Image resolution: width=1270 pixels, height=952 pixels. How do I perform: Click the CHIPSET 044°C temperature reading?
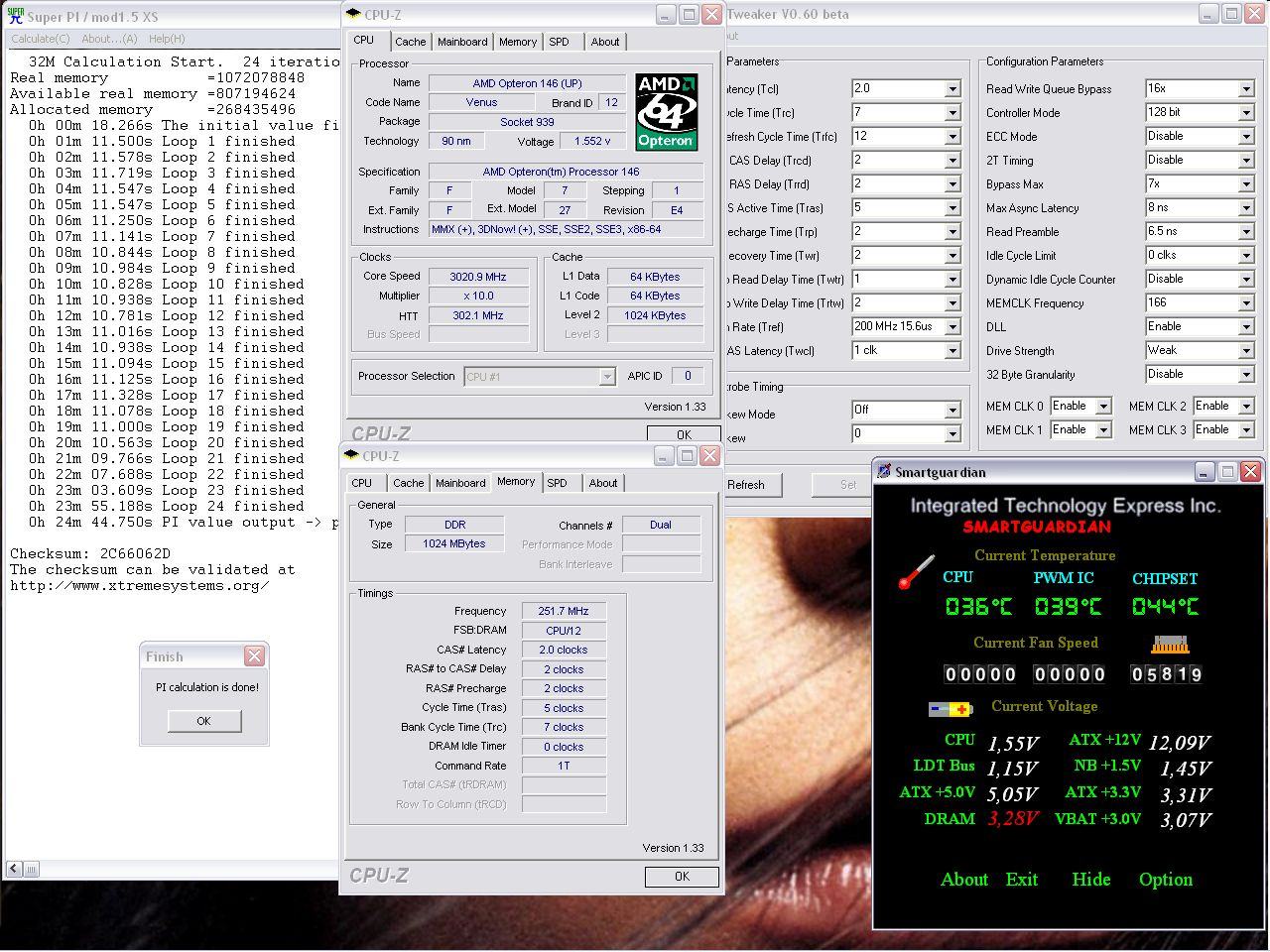(x=1166, y=606)
